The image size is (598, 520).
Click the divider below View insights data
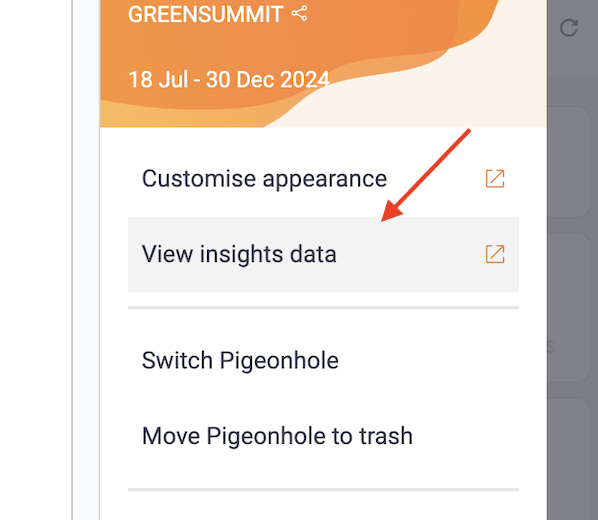(323, 307)
